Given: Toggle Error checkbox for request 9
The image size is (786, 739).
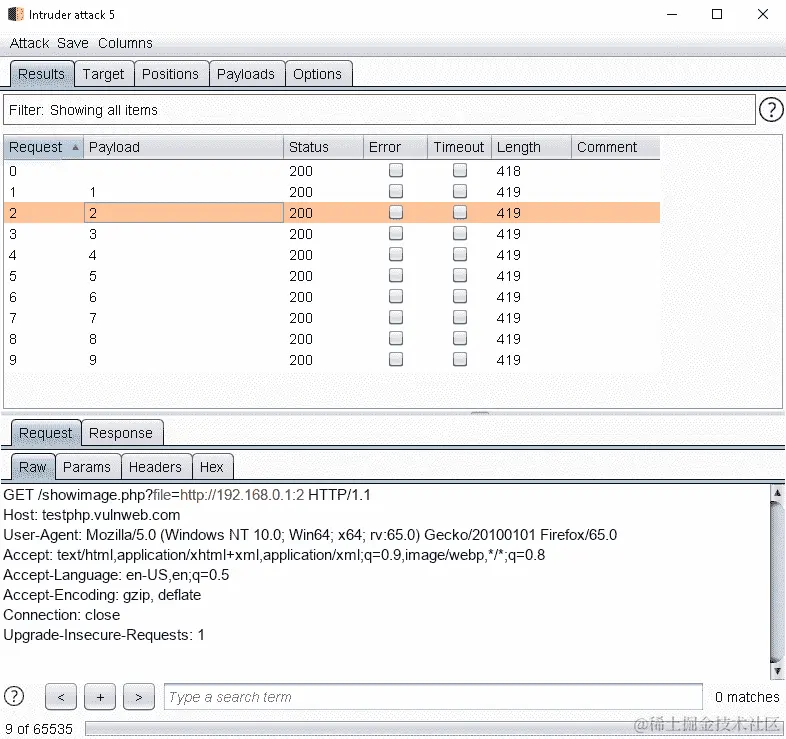Looking at the screenshot, I should pyautogui.click(x=396, y=359).
